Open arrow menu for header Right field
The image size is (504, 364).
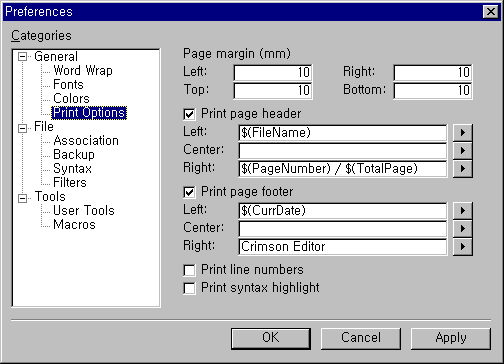[x=463, y=169]
